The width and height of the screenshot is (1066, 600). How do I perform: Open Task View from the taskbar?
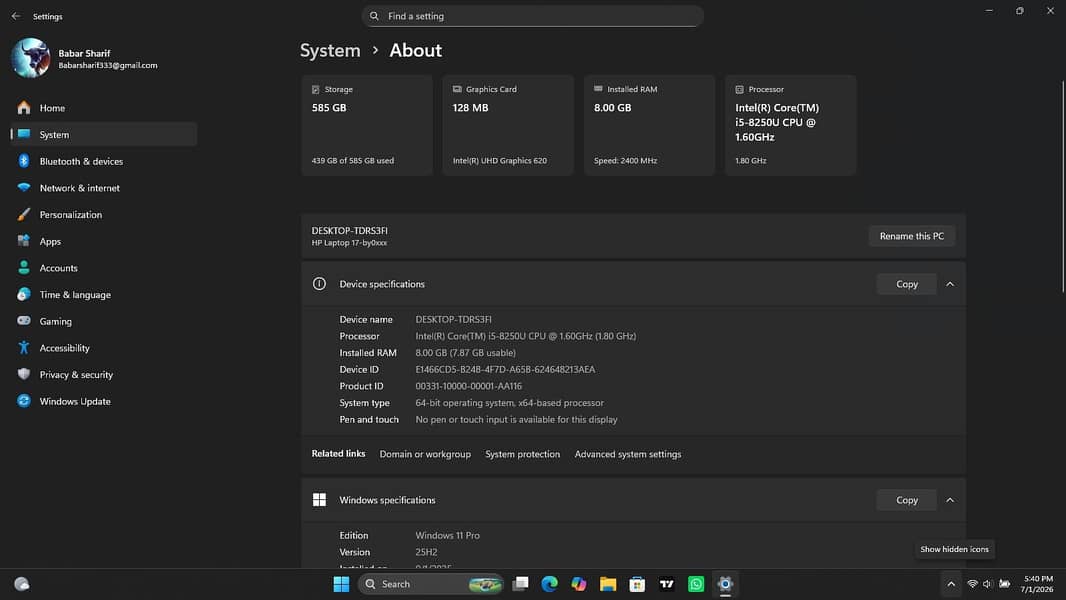click(520, 584)
